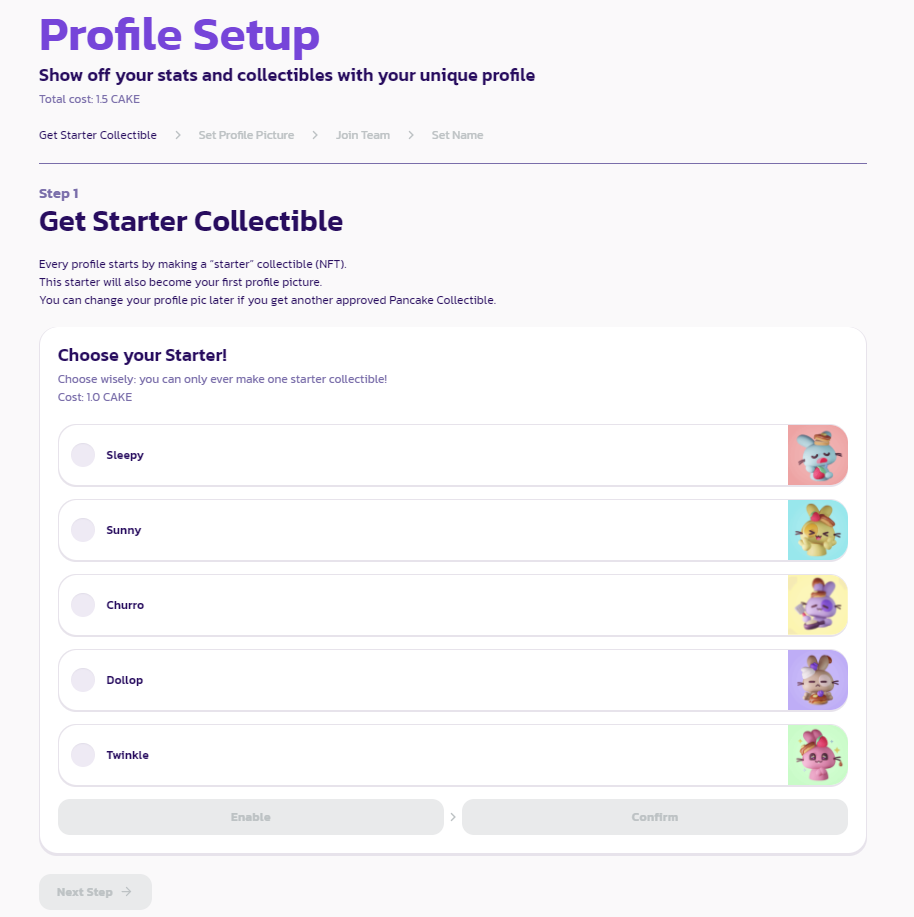The height and width of the screenshot is (917, 914).
Task: Open the Join Team step
Action: click(363, 135)
